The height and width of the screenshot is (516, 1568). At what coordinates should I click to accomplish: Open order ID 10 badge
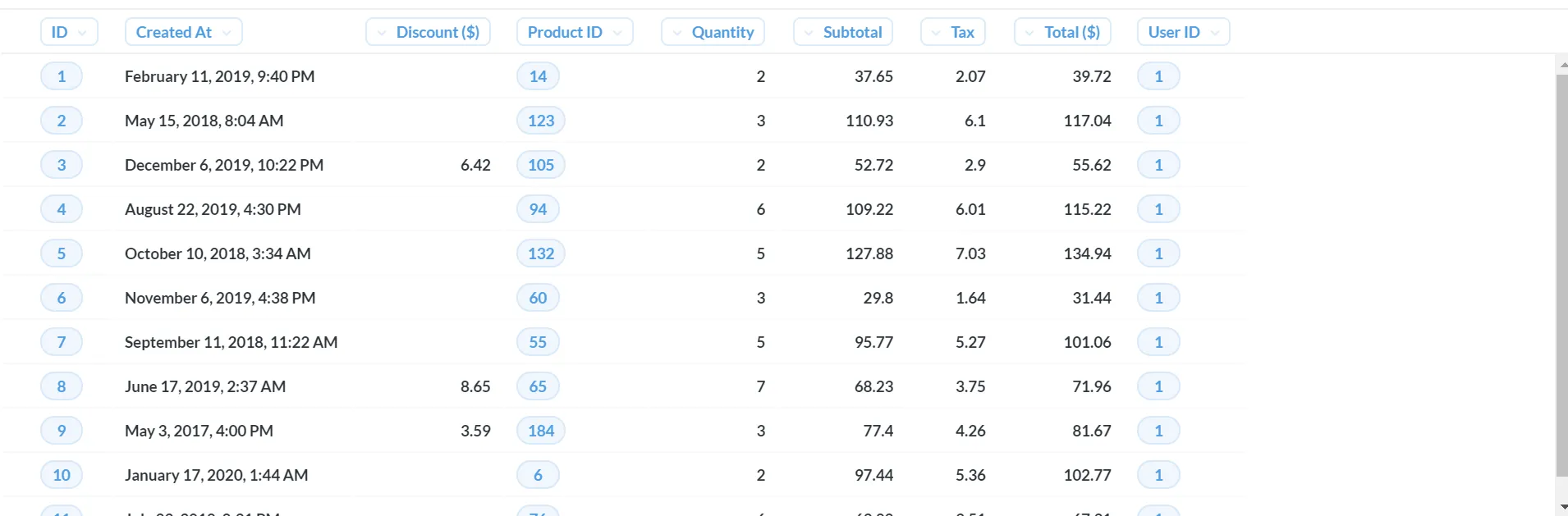point(62,475)
